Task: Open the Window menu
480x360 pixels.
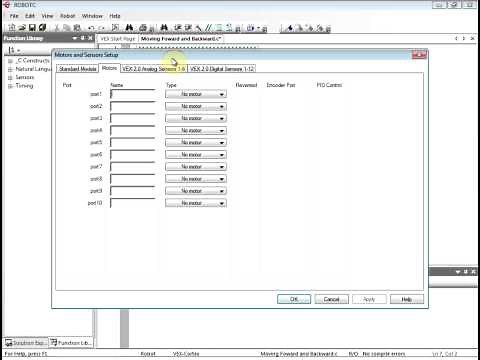Action: (x=92, y=16)
